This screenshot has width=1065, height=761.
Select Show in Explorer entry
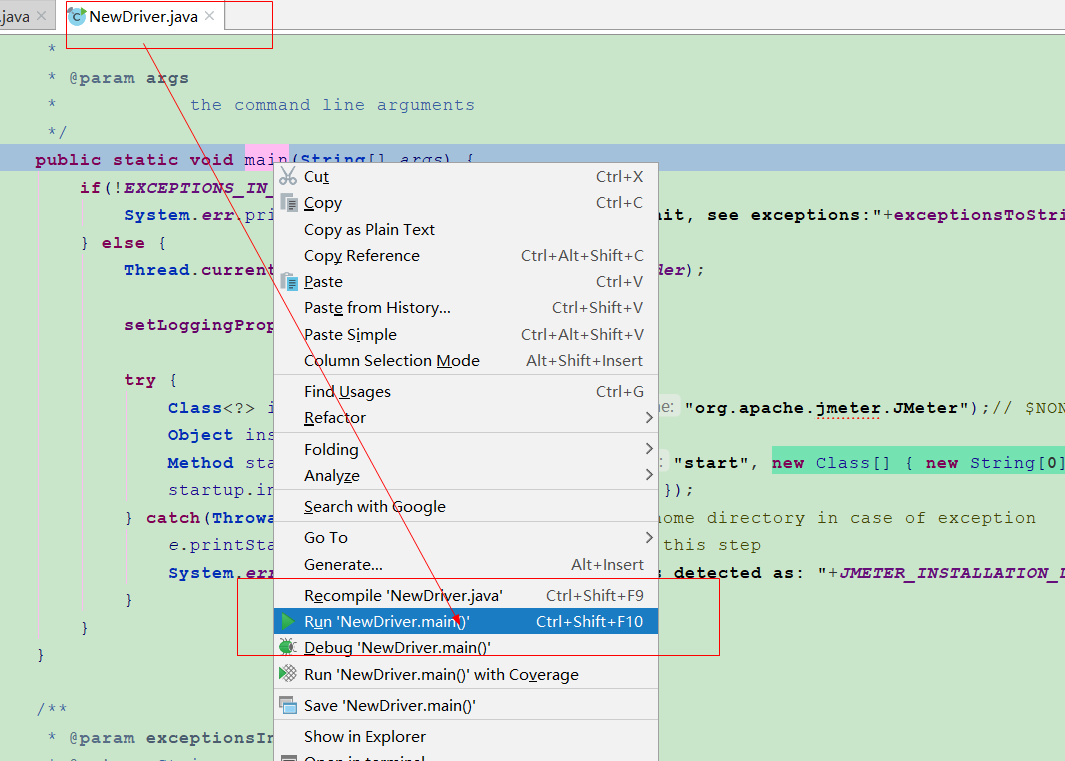(466, 737)
